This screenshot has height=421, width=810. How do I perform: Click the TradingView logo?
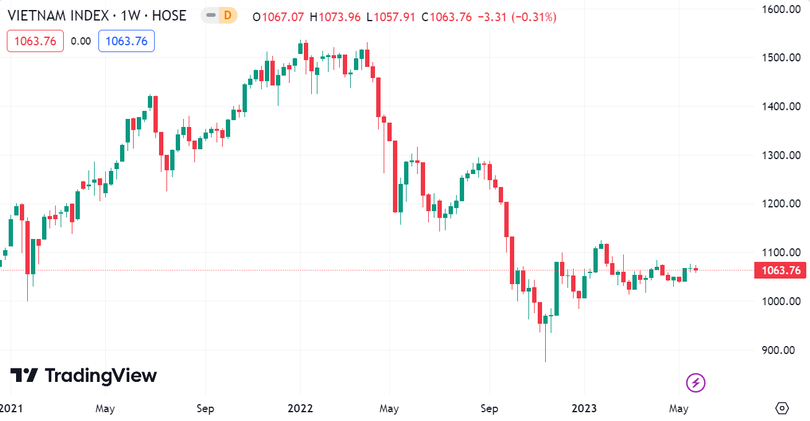click(x=84, y=375)
